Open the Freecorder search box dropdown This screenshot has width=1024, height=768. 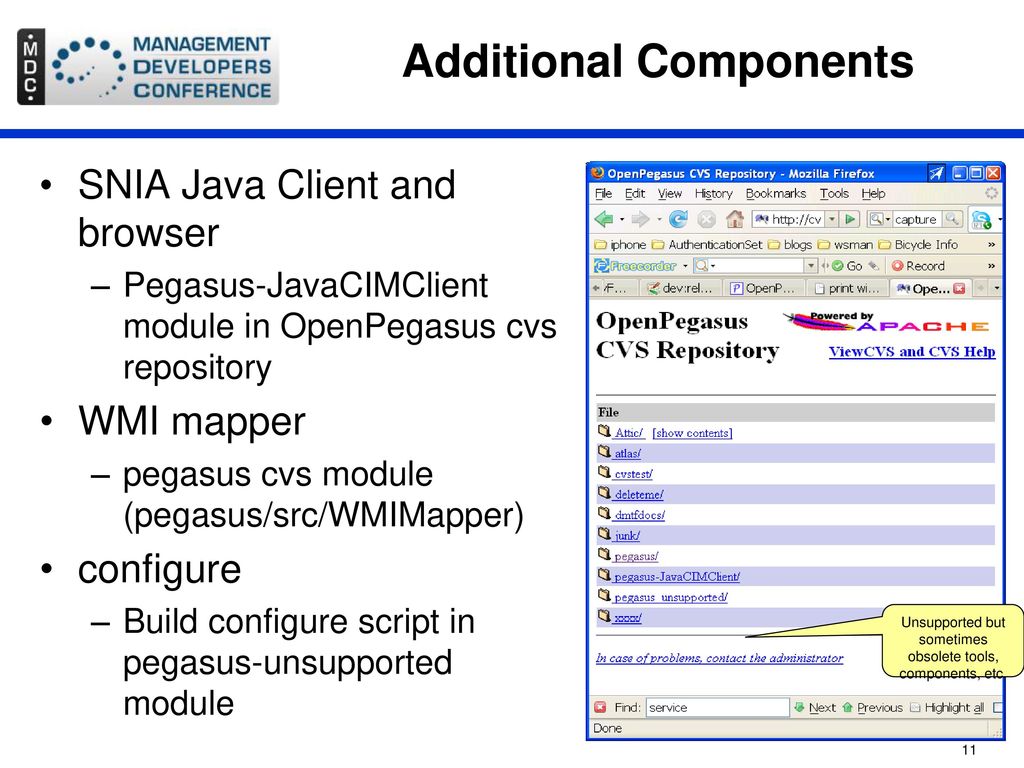[x=810, y=266]
